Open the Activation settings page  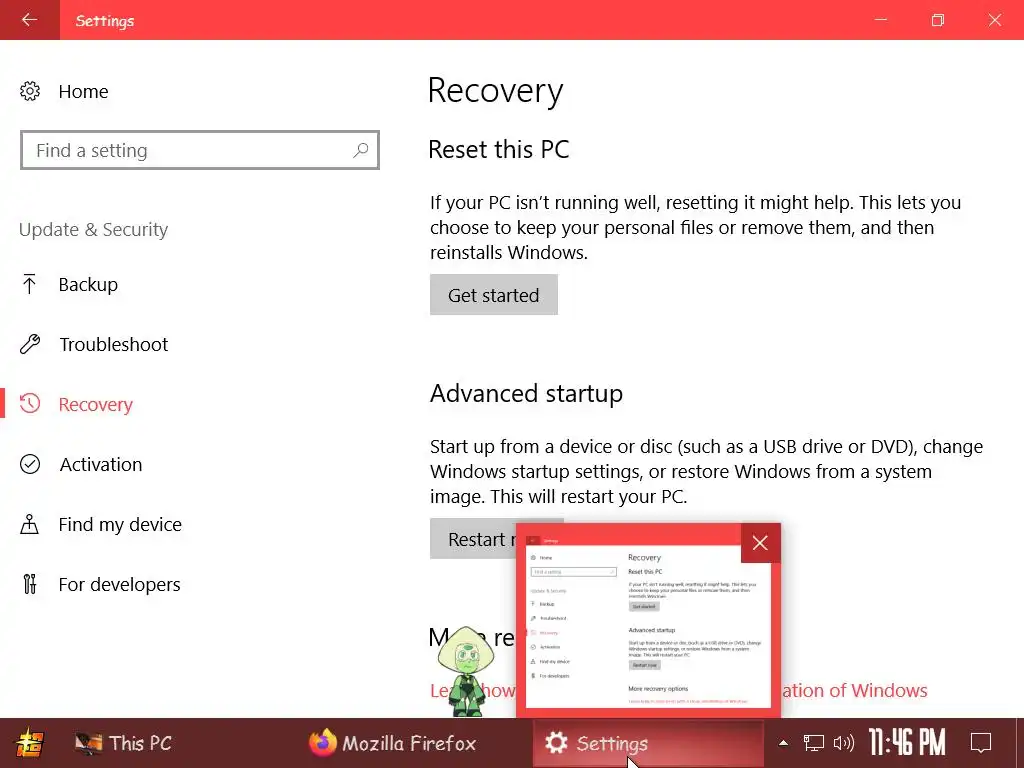tap(101, 464)
